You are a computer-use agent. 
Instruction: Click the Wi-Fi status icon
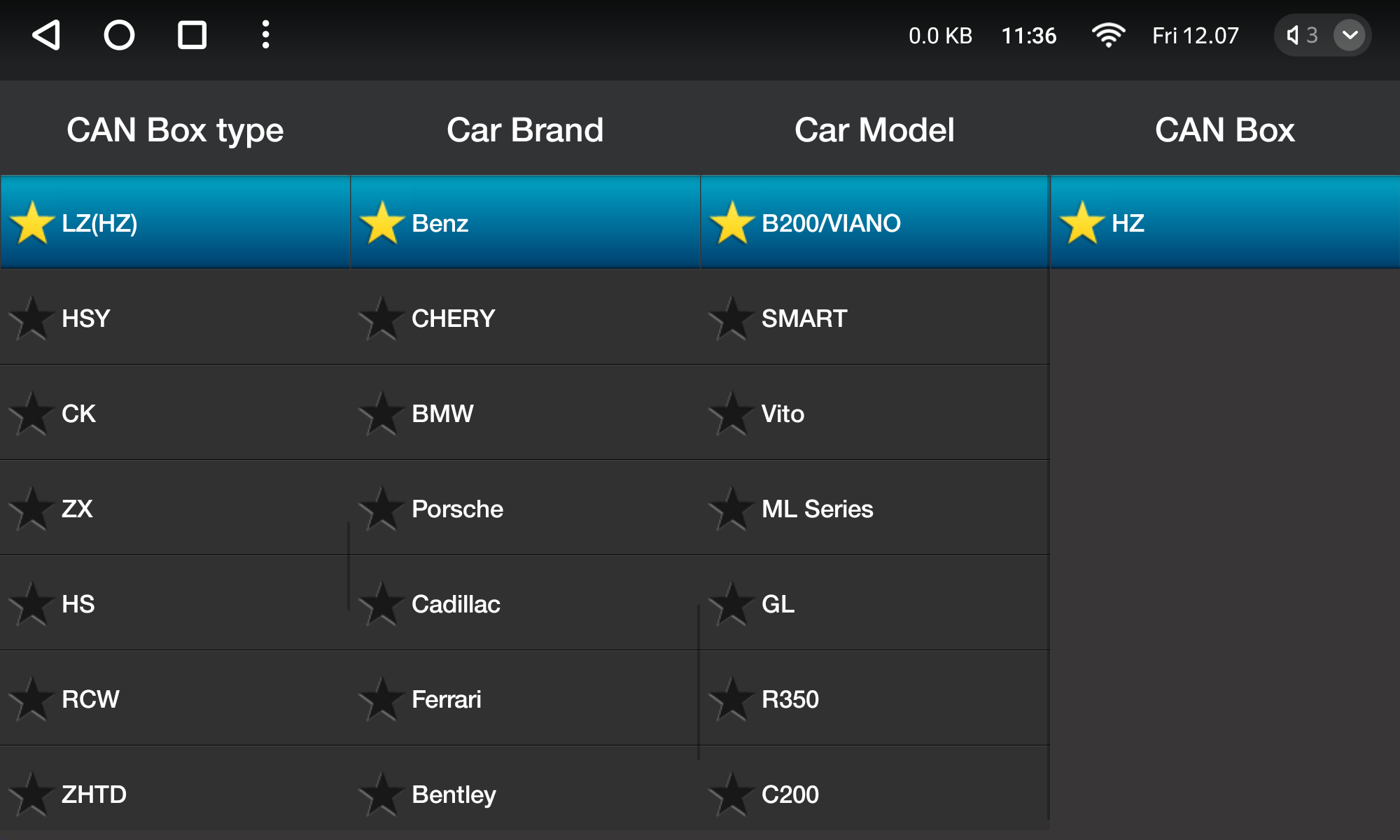(1108, 35)
